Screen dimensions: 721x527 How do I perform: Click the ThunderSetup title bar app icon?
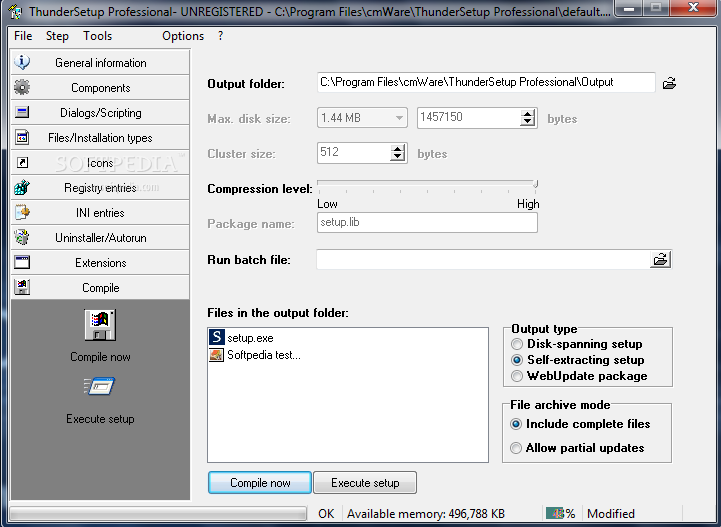tap(15, 11)
